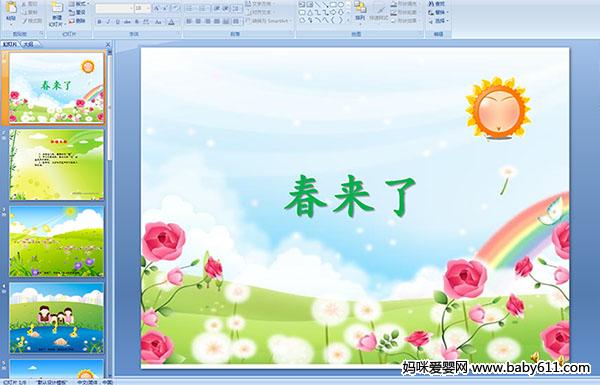Screen dimensions: 600x385
Task: Click the clear formatting eraser icon
Action: 175,8
